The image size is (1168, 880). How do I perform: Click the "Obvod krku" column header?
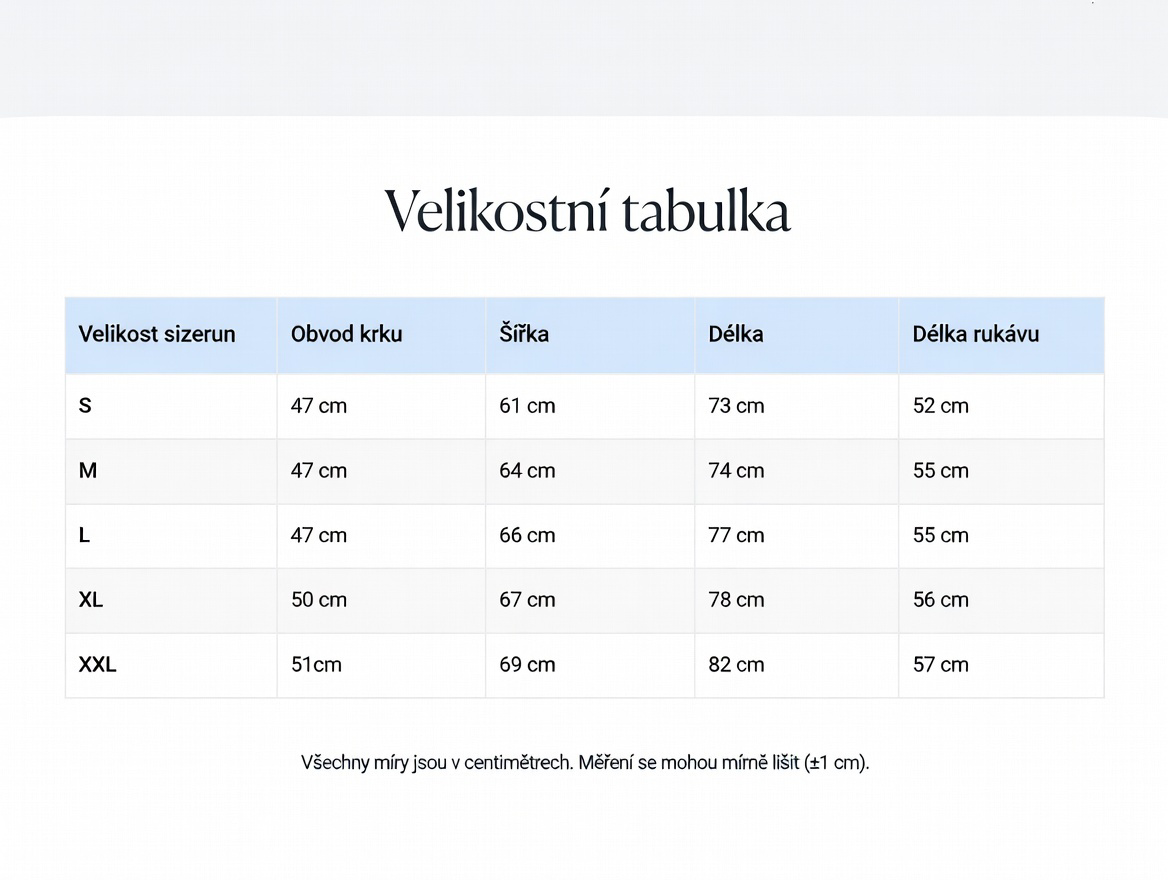coord(346,334)
